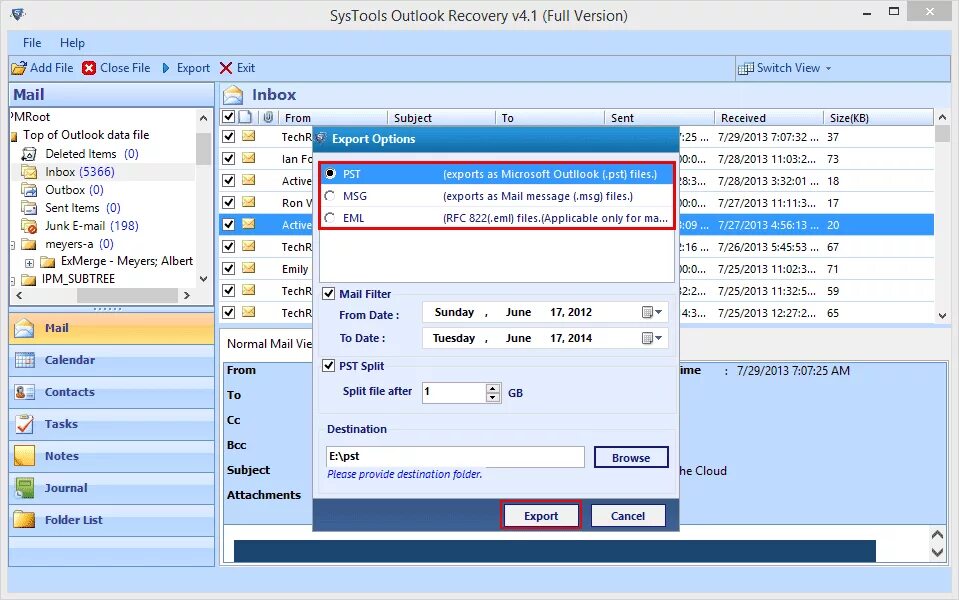Open the Help menu

click(72, 43)
